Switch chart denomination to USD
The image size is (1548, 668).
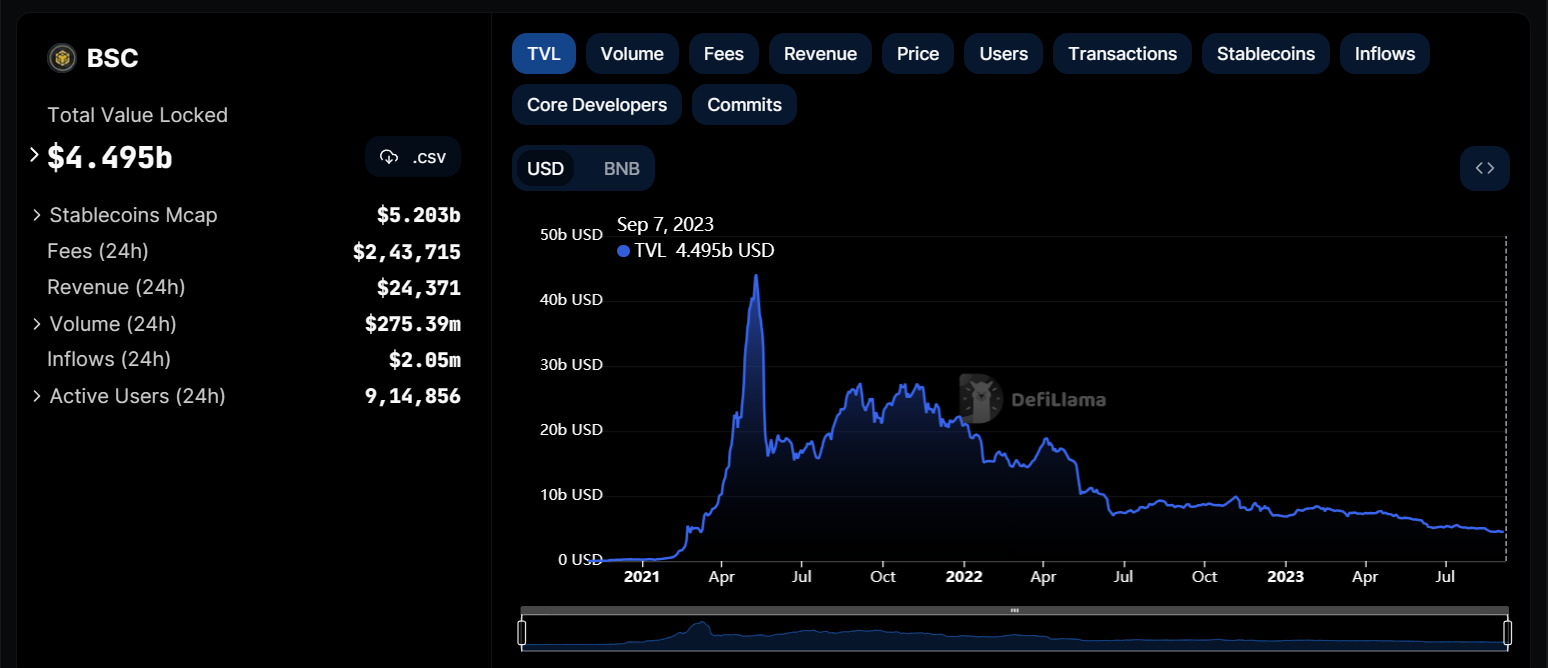click(546, 168)
